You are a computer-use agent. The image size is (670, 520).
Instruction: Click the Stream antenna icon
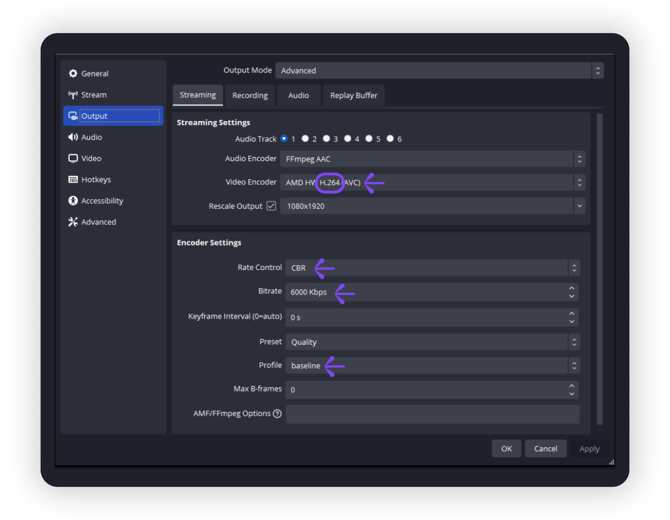(x=73, y=95)
